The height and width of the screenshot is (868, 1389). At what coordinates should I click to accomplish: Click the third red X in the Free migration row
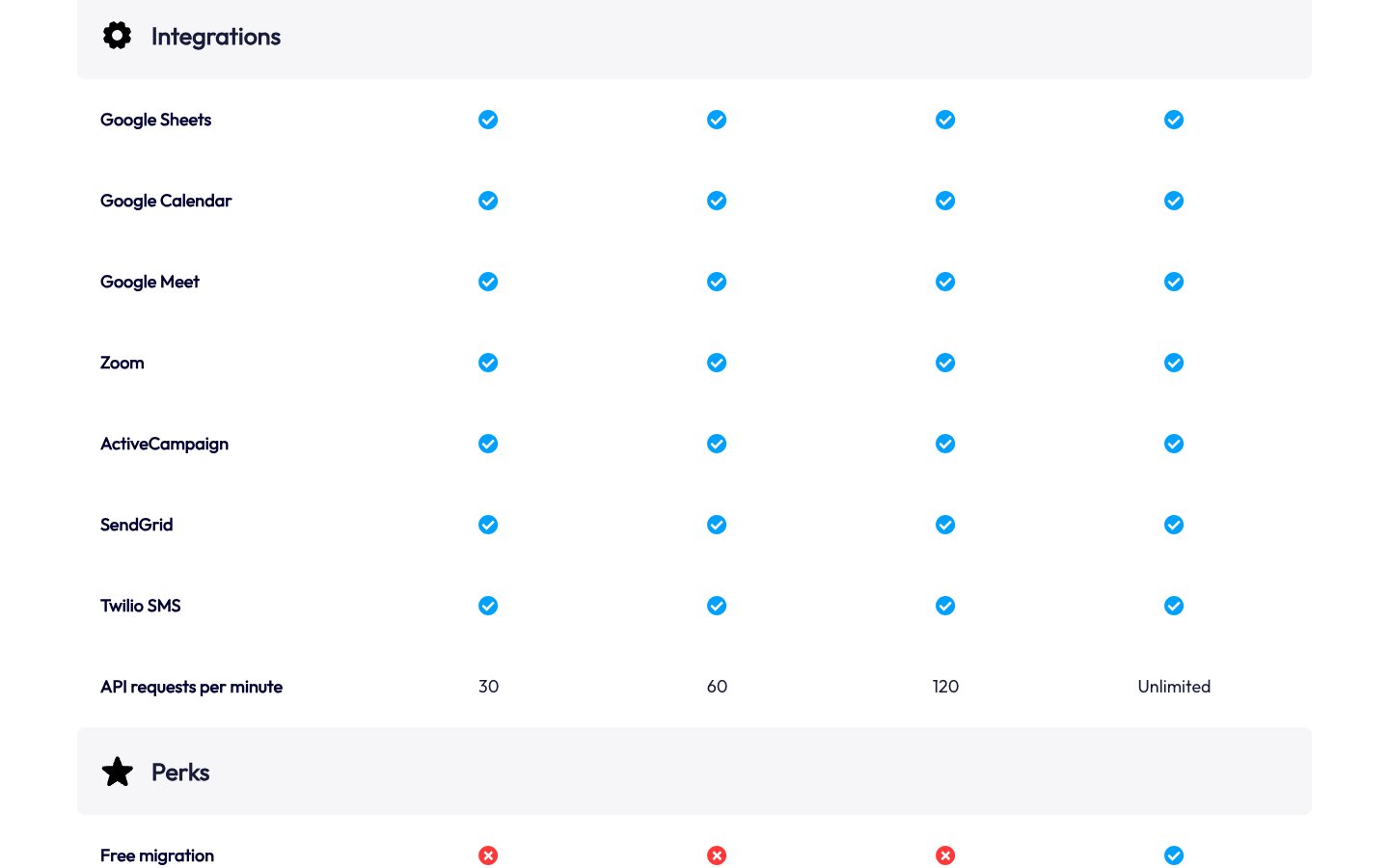(x=945, y=855)
